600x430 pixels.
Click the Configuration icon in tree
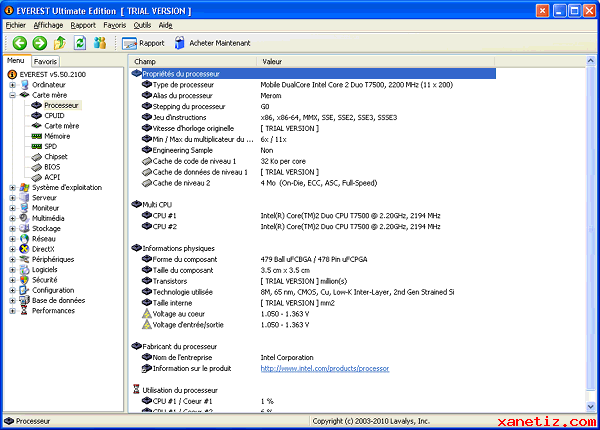24,290
